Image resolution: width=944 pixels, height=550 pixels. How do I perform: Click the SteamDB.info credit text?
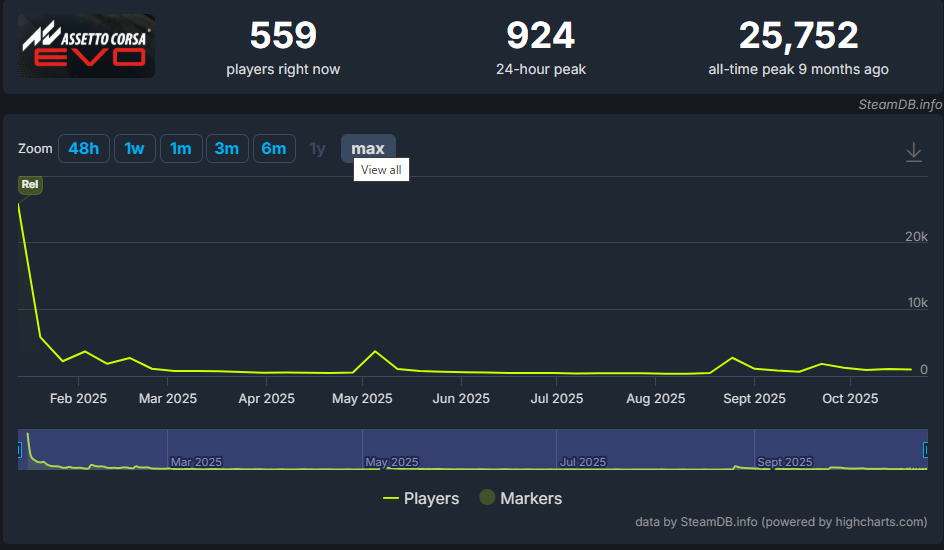[899, 104]
